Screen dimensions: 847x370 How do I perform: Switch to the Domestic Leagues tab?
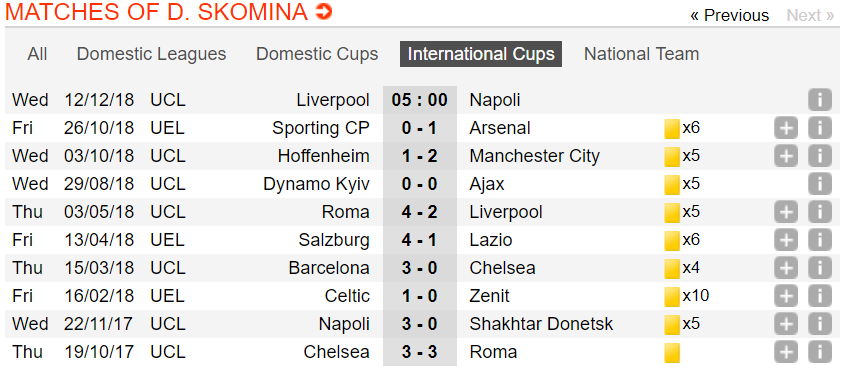(151, 54)
